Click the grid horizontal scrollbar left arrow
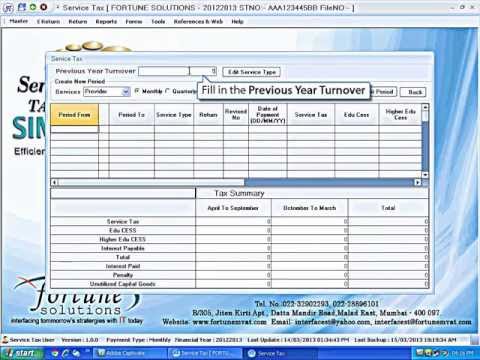Viewport: 480px width, 360px height. point(55,182)
